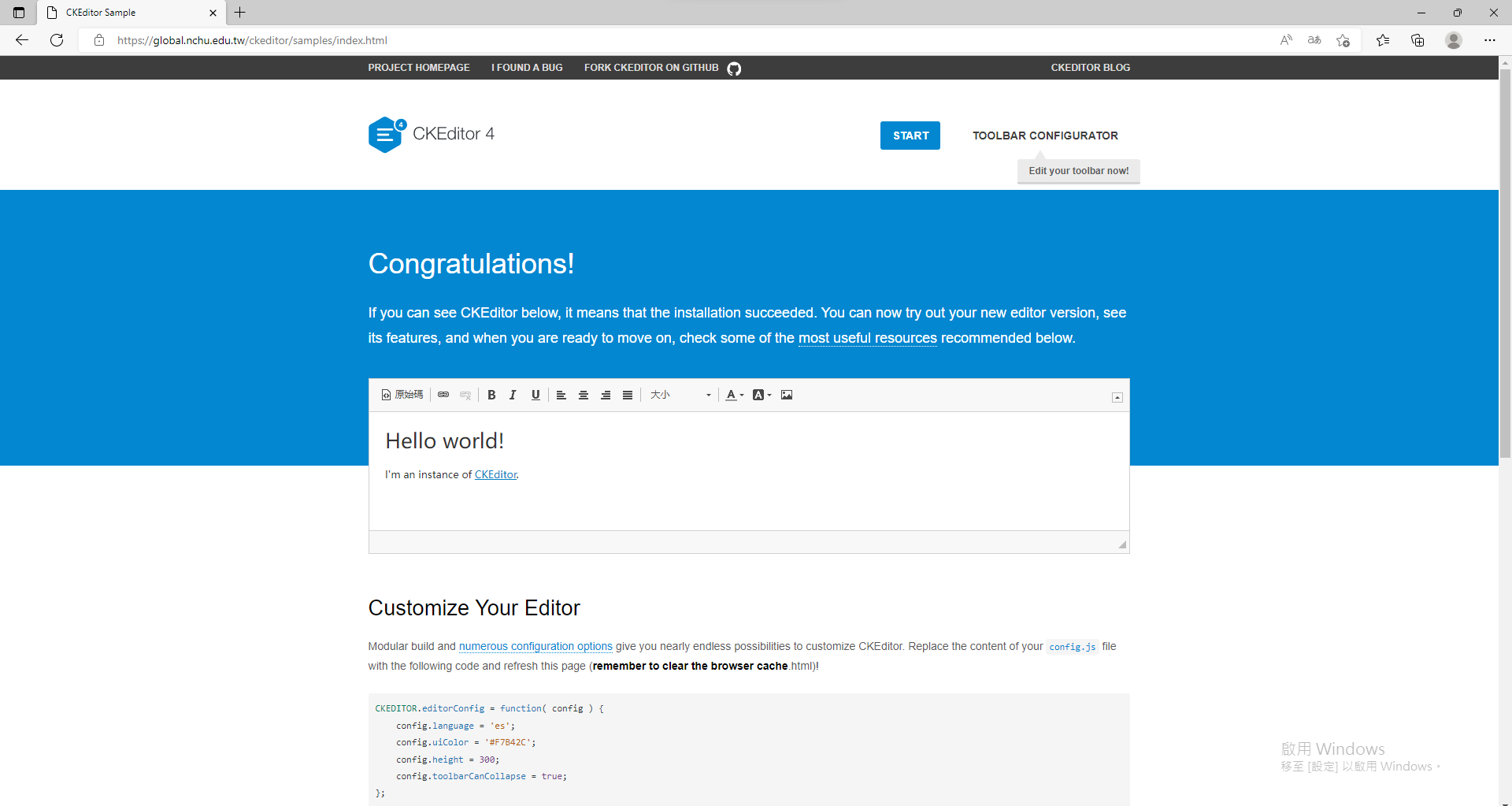The image size is (1512, 806).
Task: Open the browser profile avatar
Action: pos(1454,40)
